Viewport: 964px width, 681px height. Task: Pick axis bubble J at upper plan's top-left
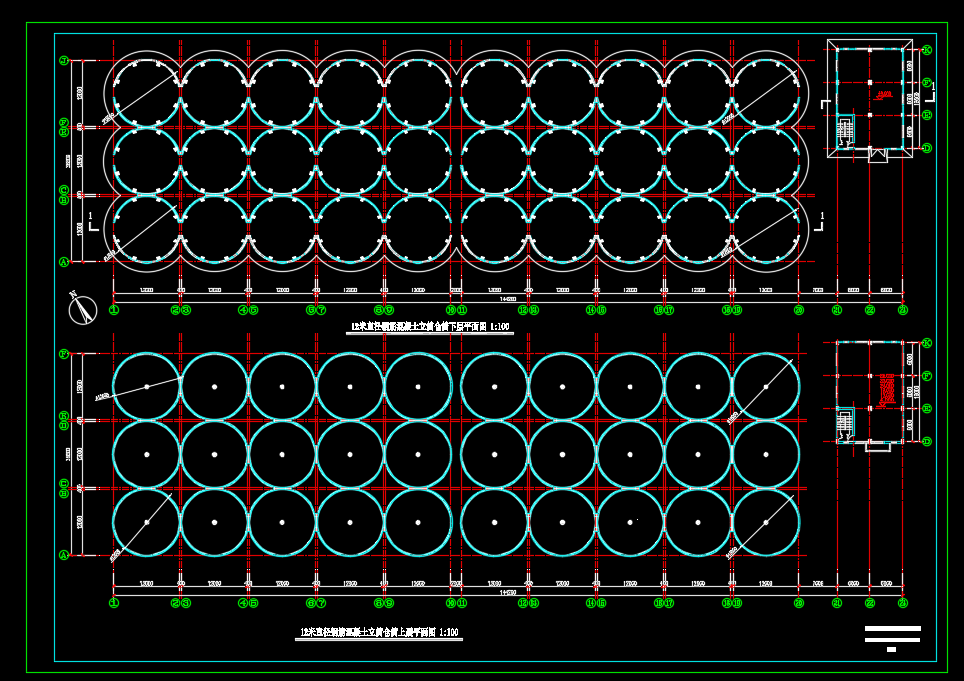64,61
